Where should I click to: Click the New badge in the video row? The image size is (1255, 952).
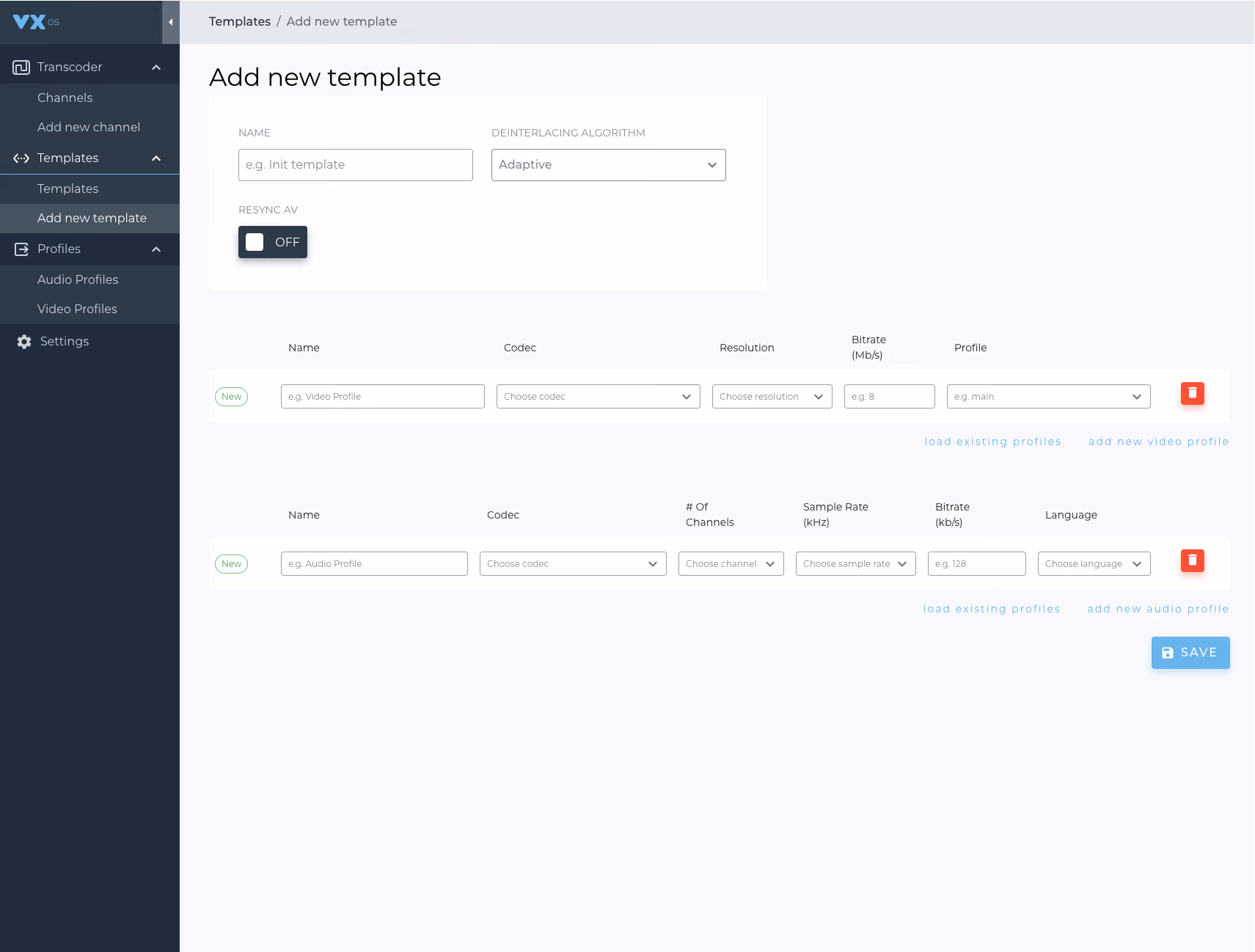(231, 397)
